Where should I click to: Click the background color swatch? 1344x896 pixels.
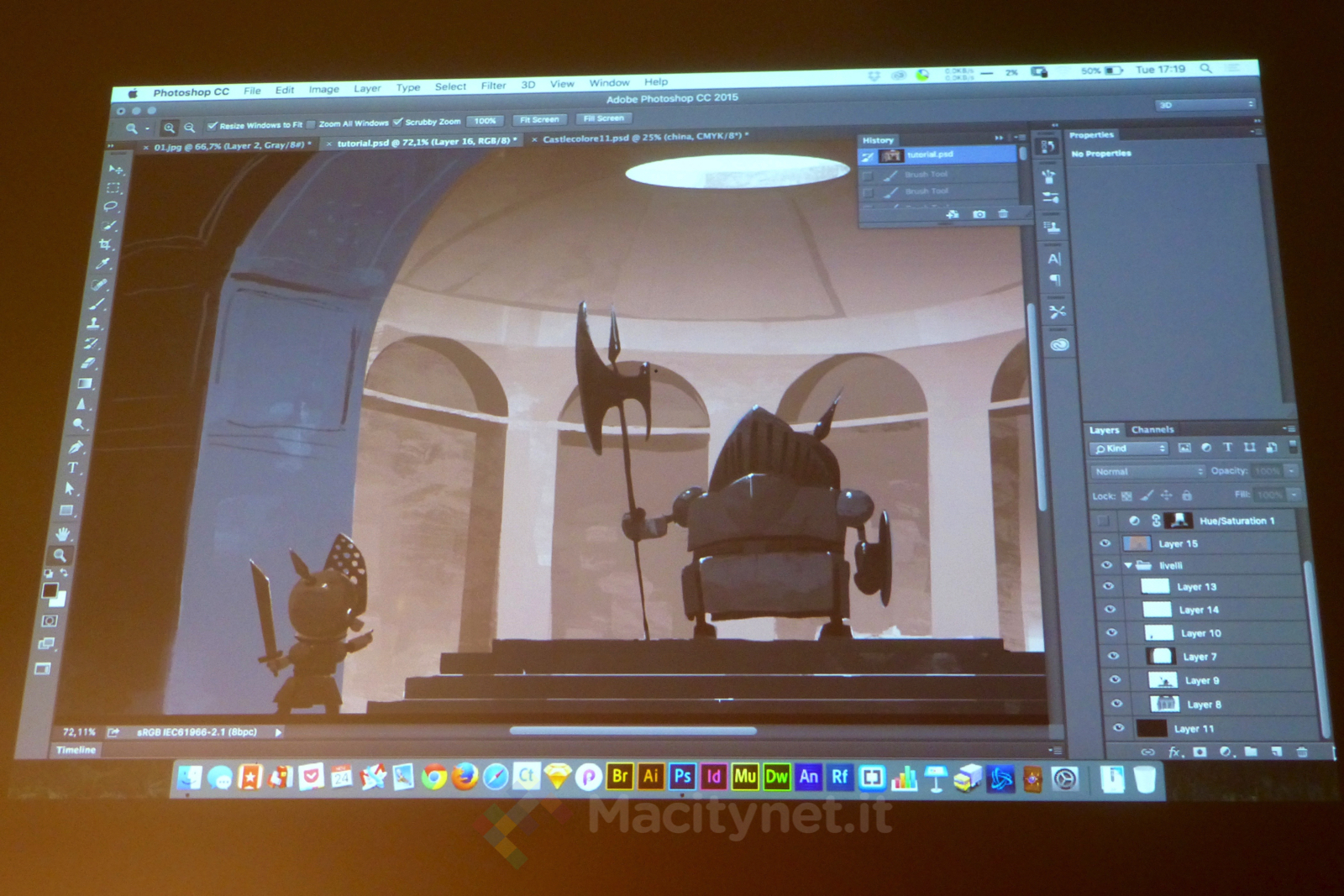(x=58, y=600)
